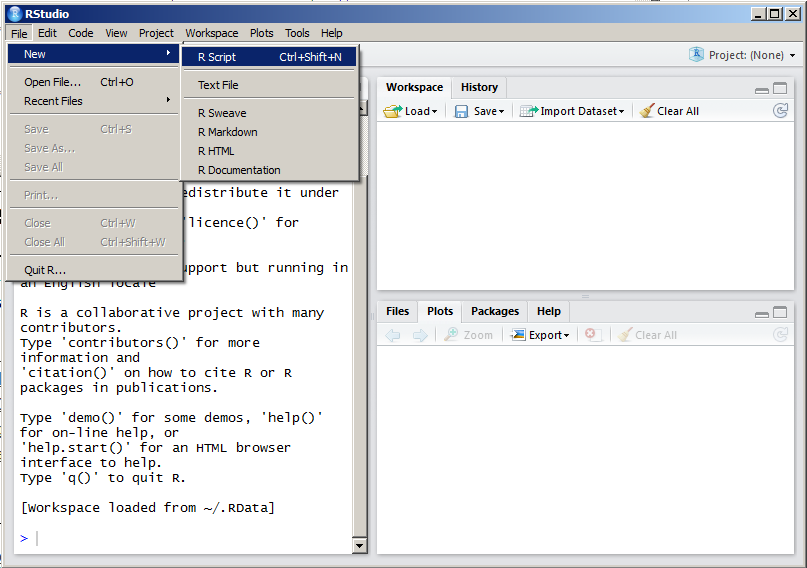This screenshot has width=807, height=568.
Task: Click the console scrollbar down arrow
Action: [x=360, y=546]
